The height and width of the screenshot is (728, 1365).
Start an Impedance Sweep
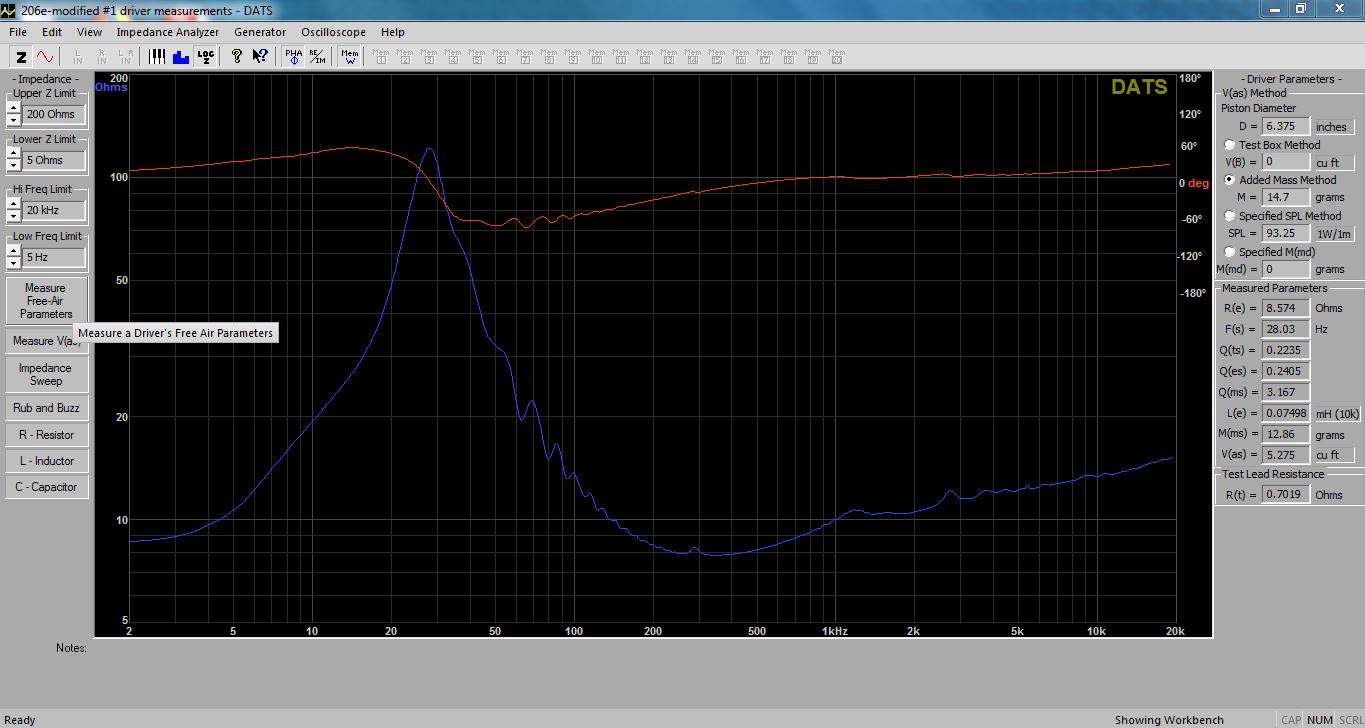pos(46,374)
